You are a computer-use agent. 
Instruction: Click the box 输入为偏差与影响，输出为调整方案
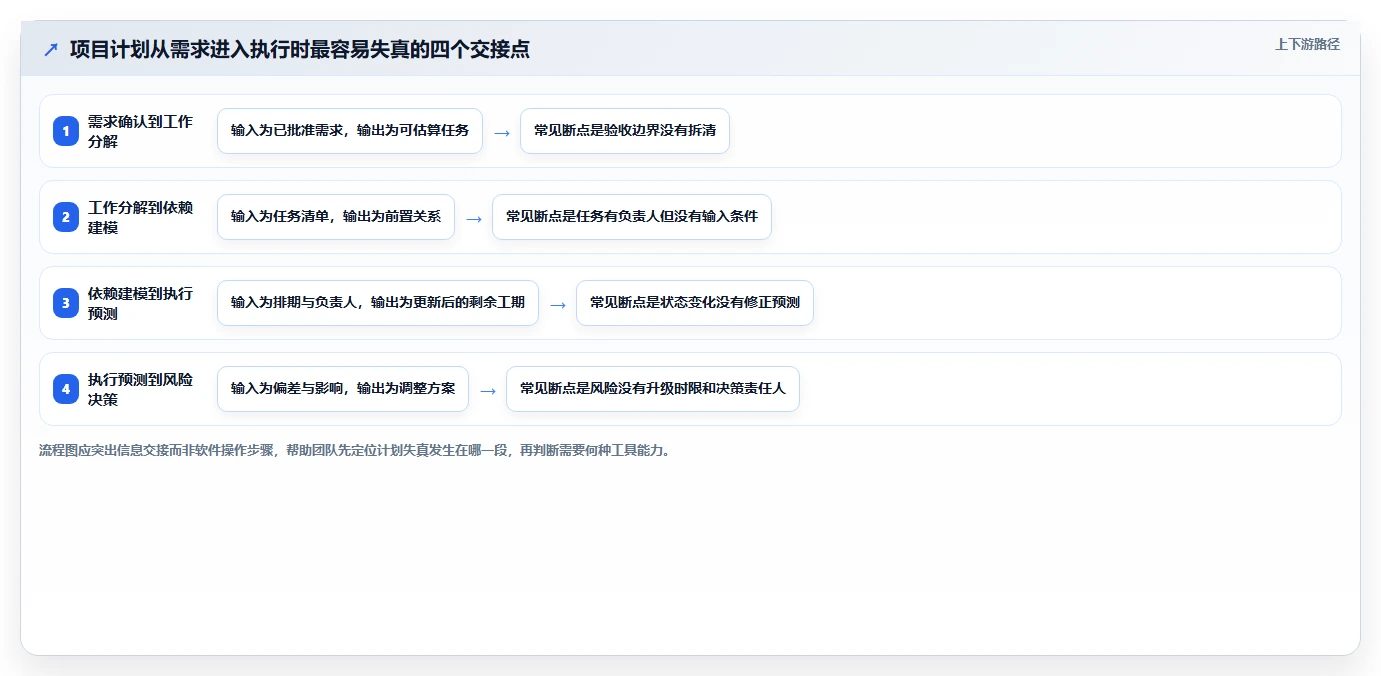pyautogui.click(x=343, y=389)
